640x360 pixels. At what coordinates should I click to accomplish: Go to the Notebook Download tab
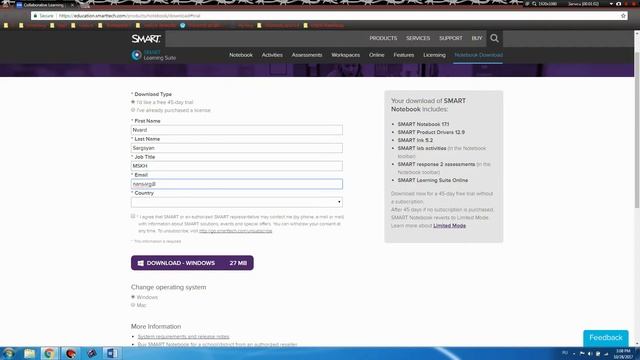coord(478,55)
